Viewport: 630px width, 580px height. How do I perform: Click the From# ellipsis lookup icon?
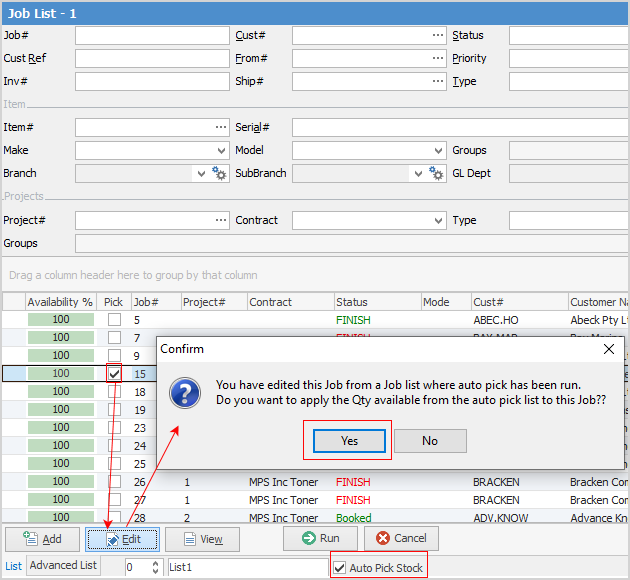pyautogui.click(x=437, y=59)
